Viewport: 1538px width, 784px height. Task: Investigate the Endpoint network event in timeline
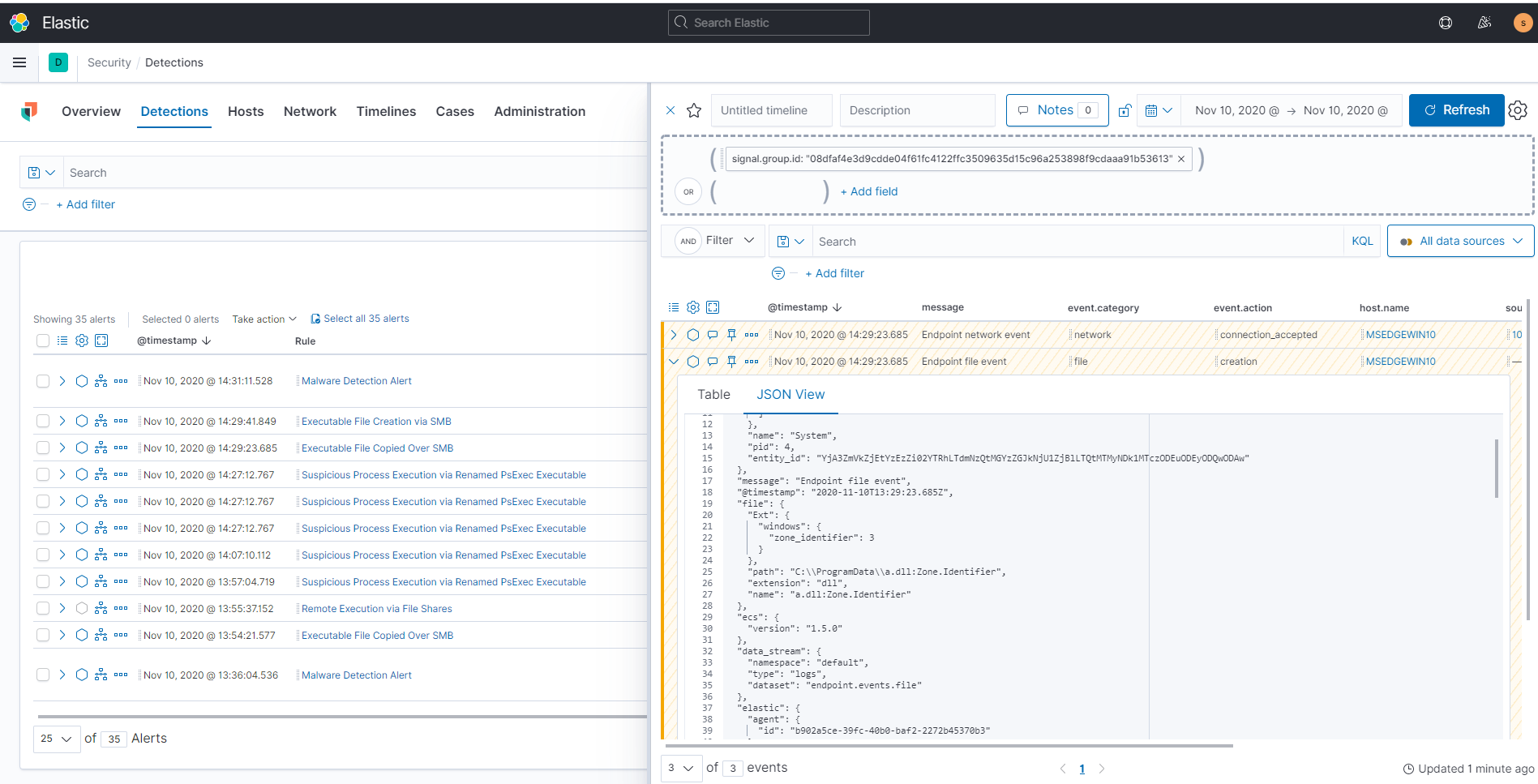coord(693,334)
